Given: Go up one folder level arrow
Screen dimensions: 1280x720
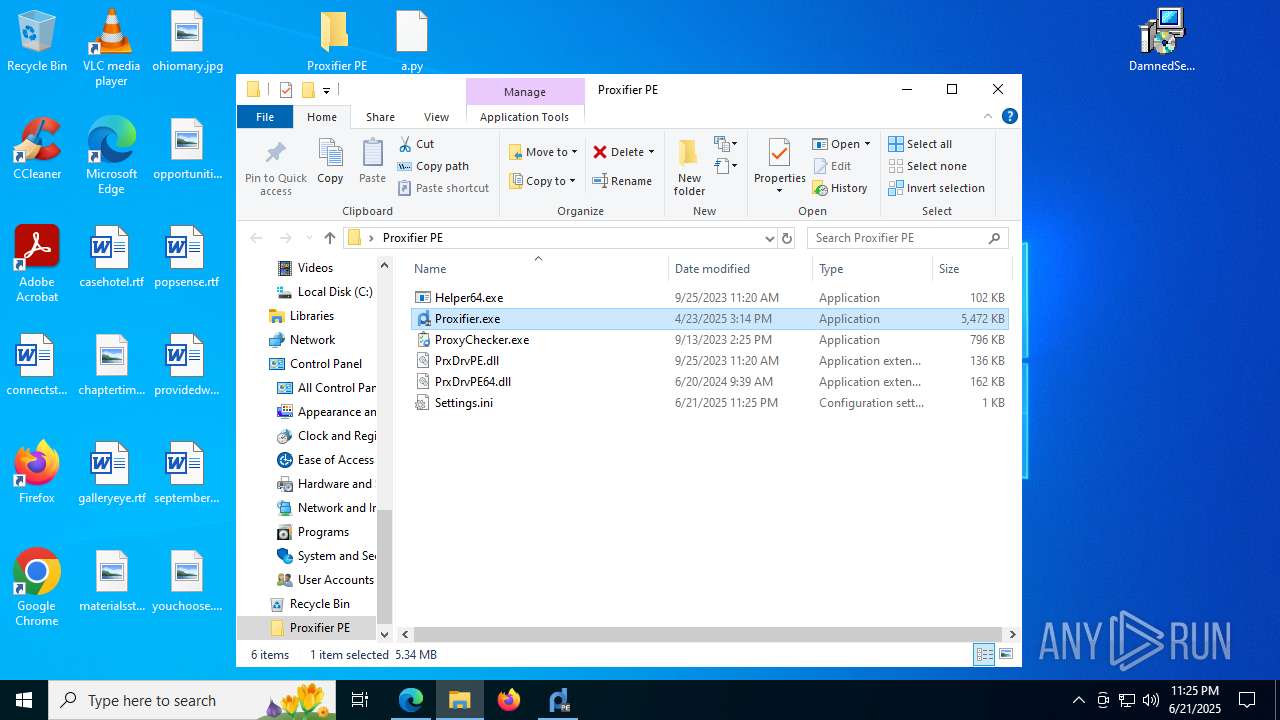Looking at the screenshot, I should 329,238.
